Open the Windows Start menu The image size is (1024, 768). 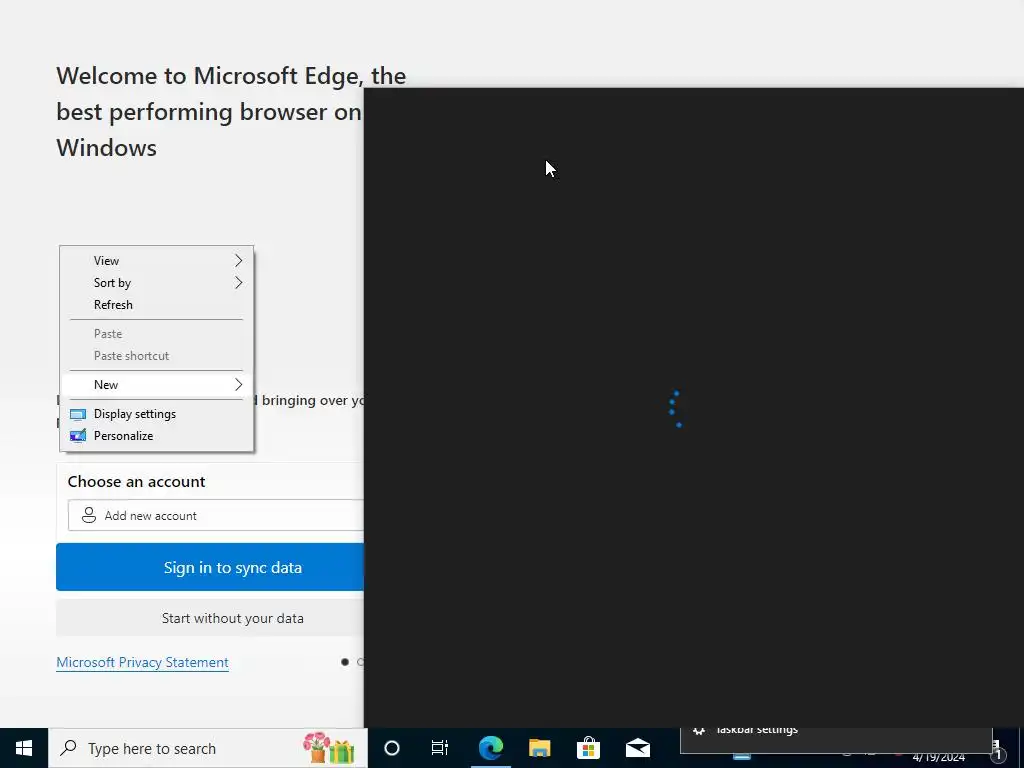[x=24, y=748]
